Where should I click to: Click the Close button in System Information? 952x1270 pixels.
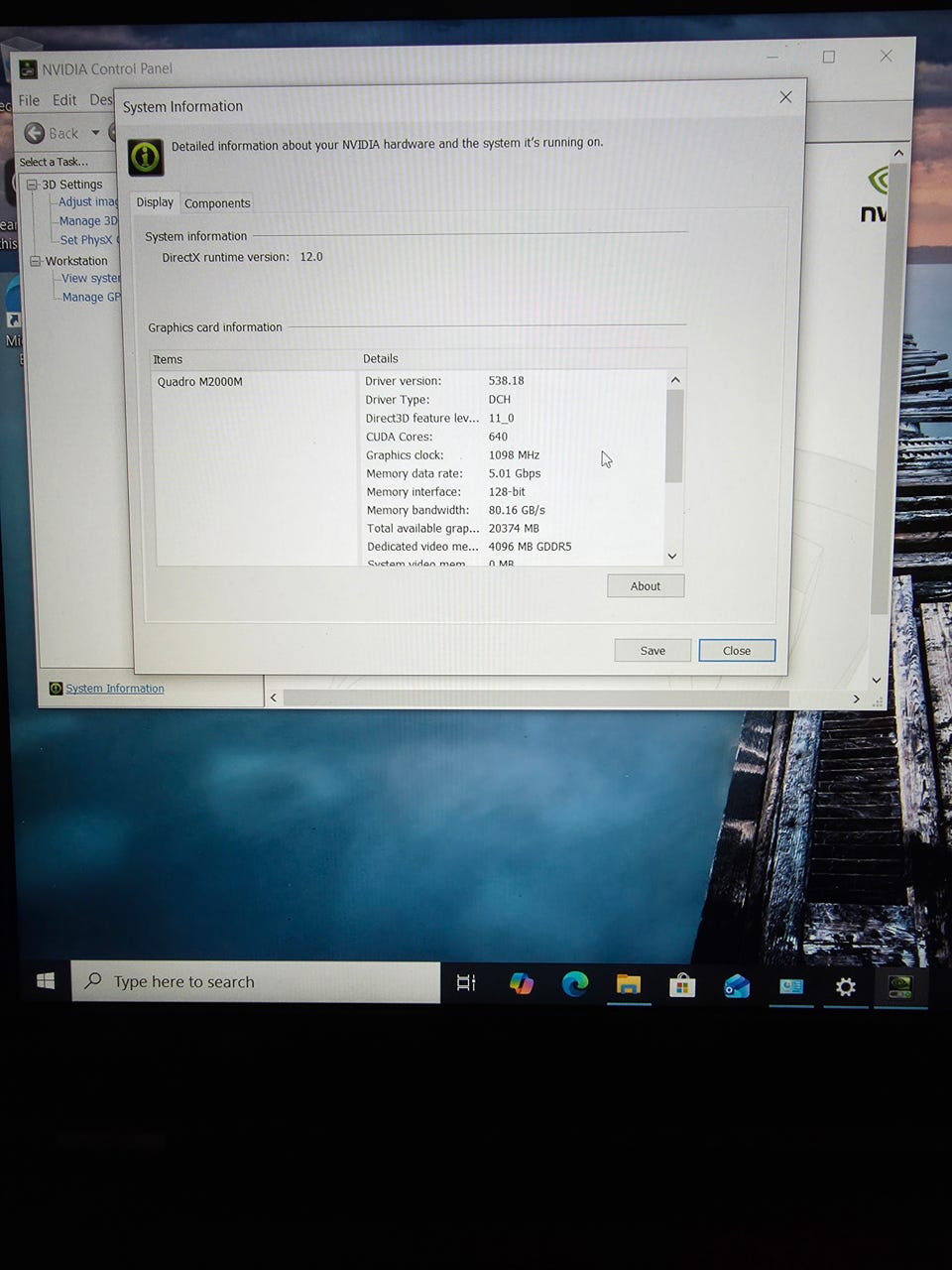(x=737, y=651)
